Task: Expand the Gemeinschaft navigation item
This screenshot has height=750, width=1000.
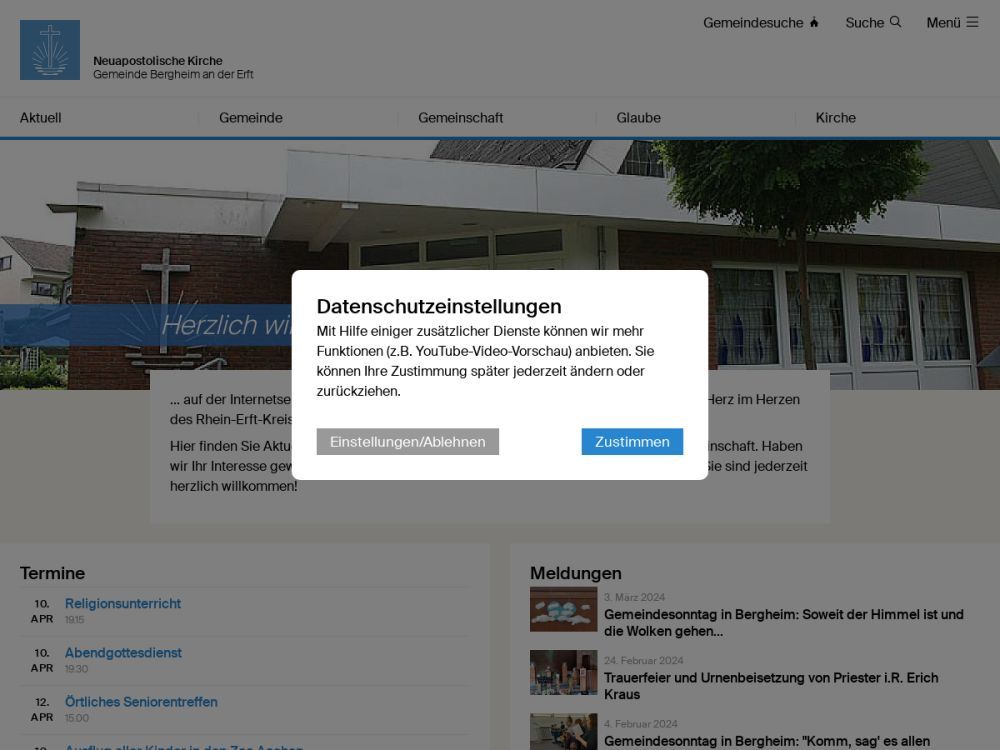Action: point(460,118)
